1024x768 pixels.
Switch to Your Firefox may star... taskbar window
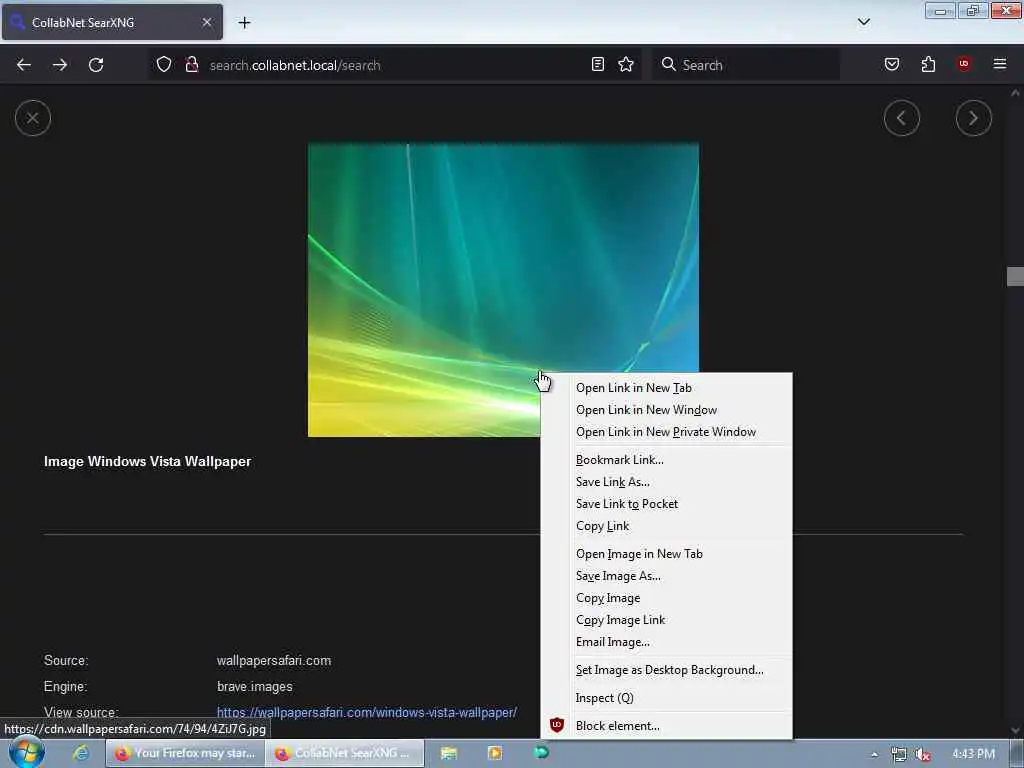click(x=185, y=754)
